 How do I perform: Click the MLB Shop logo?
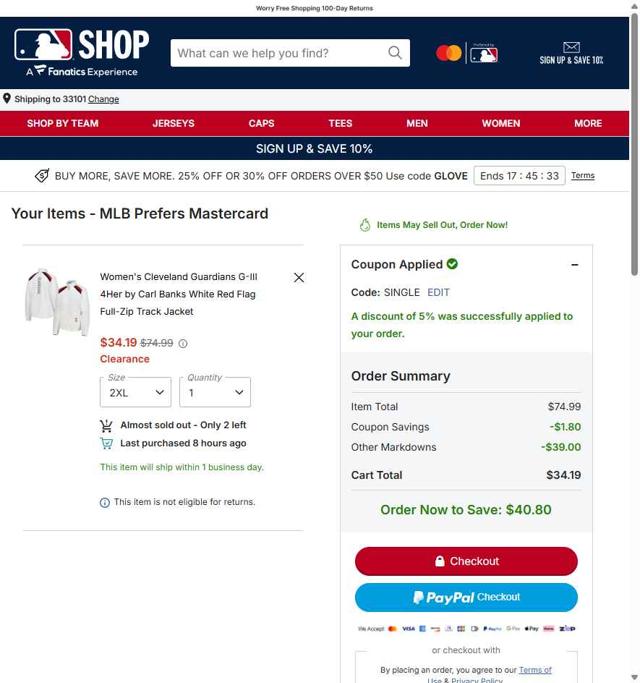(81, 53)
